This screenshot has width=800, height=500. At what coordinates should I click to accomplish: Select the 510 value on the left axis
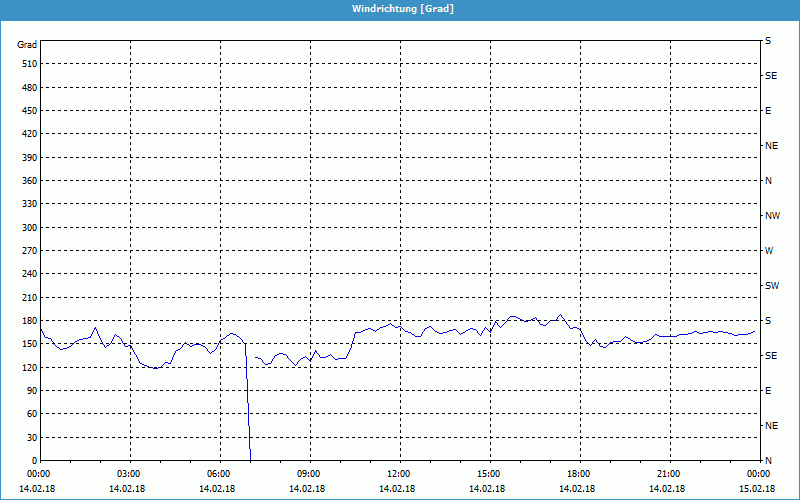pyautogui.click(x=28, y=64)
